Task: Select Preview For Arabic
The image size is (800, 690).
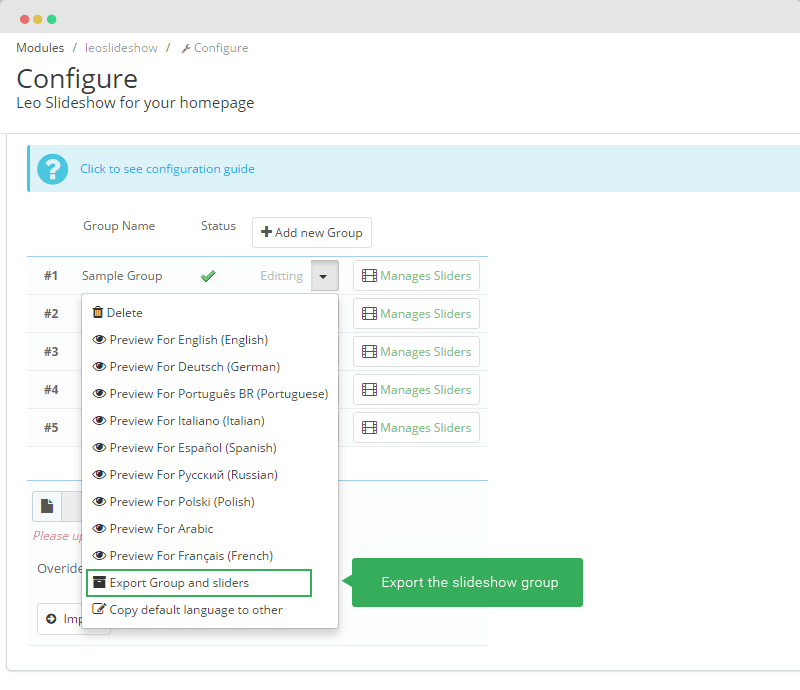Action: tap(210, 529)
